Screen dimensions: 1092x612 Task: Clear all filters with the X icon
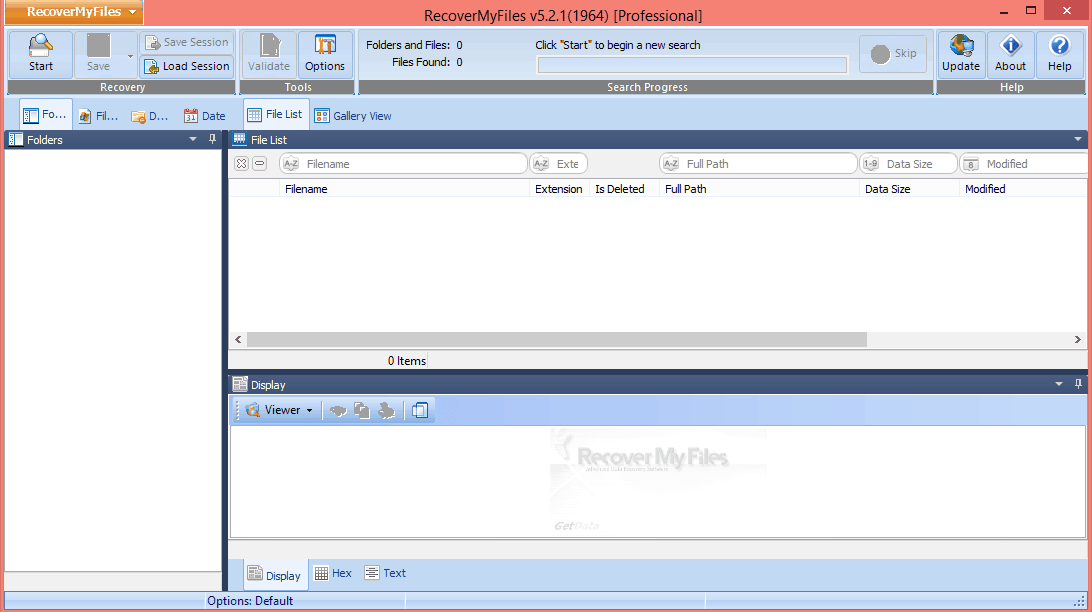241,164
